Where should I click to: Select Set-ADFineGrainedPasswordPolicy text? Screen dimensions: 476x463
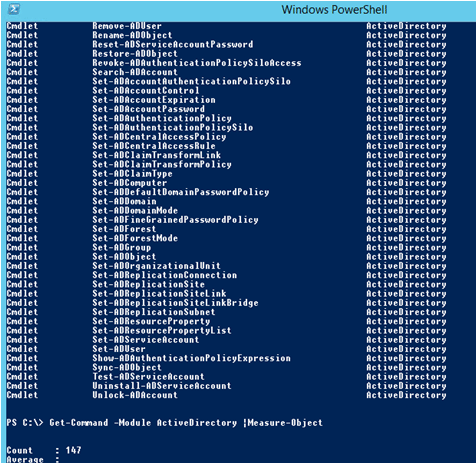(x=175, y=220)
